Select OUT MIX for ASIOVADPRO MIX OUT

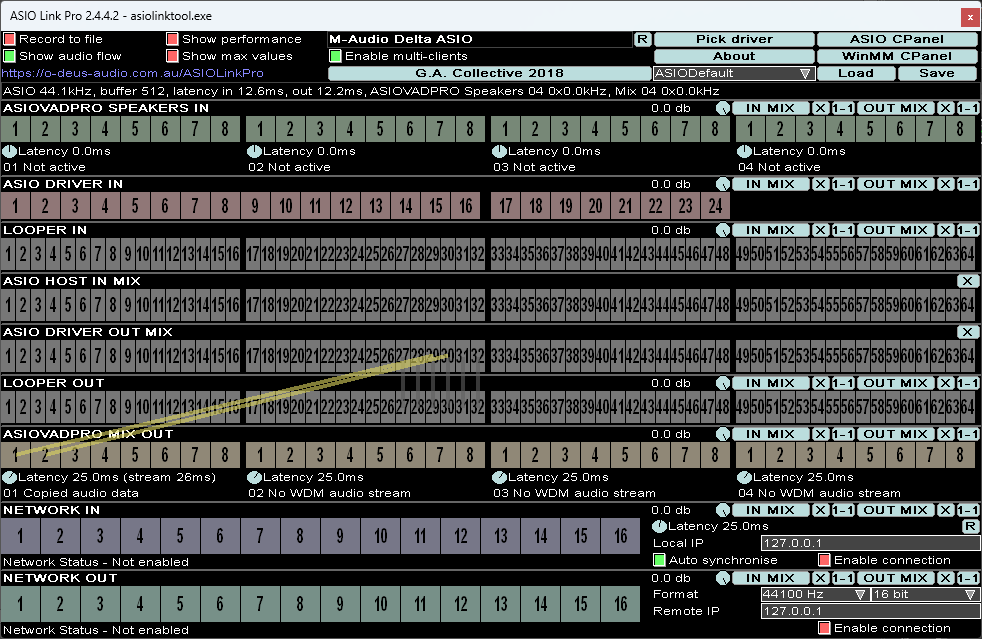coord(896,434)
